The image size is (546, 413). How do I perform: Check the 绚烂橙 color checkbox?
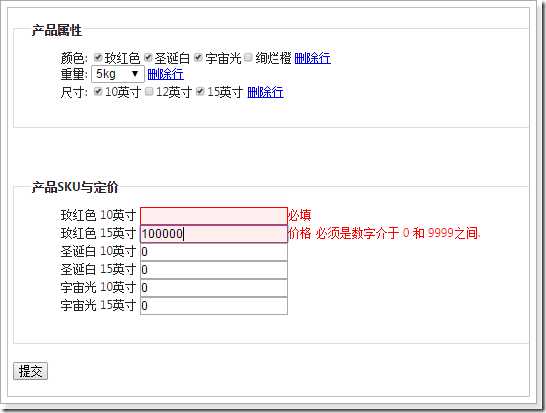tap(248, 57)
